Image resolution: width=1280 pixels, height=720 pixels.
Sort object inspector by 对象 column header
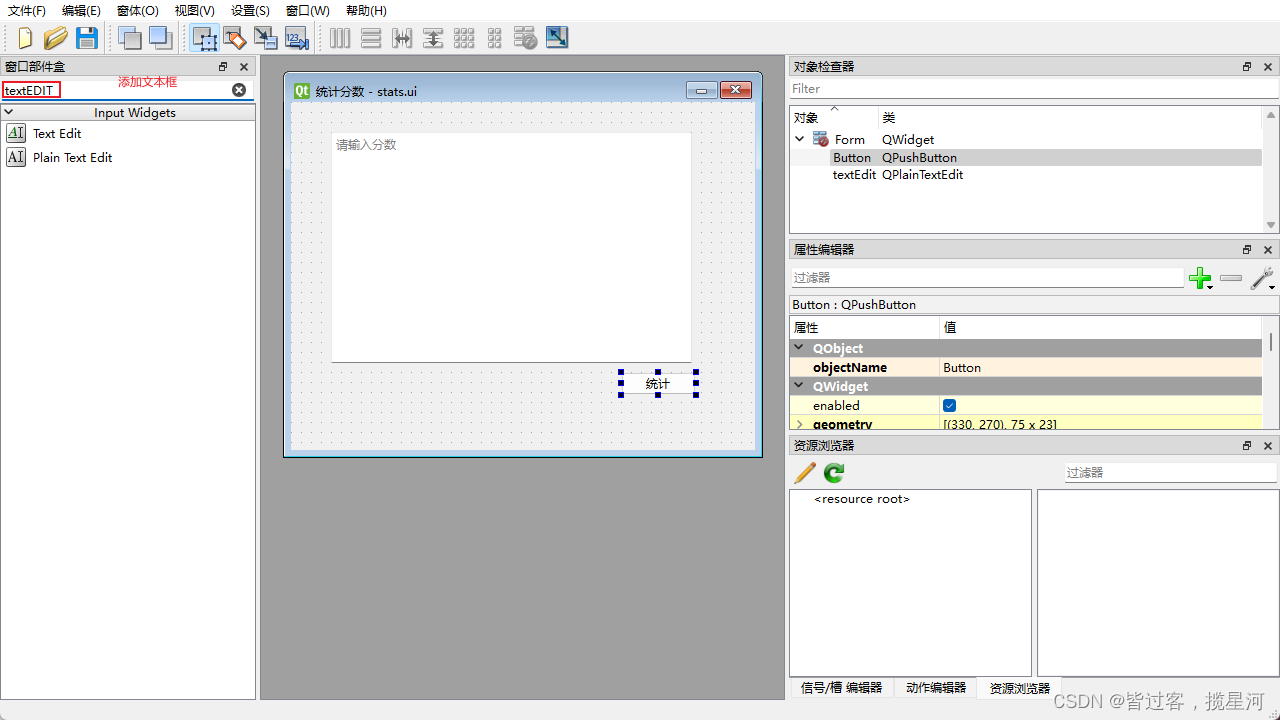tap(834, 117)
